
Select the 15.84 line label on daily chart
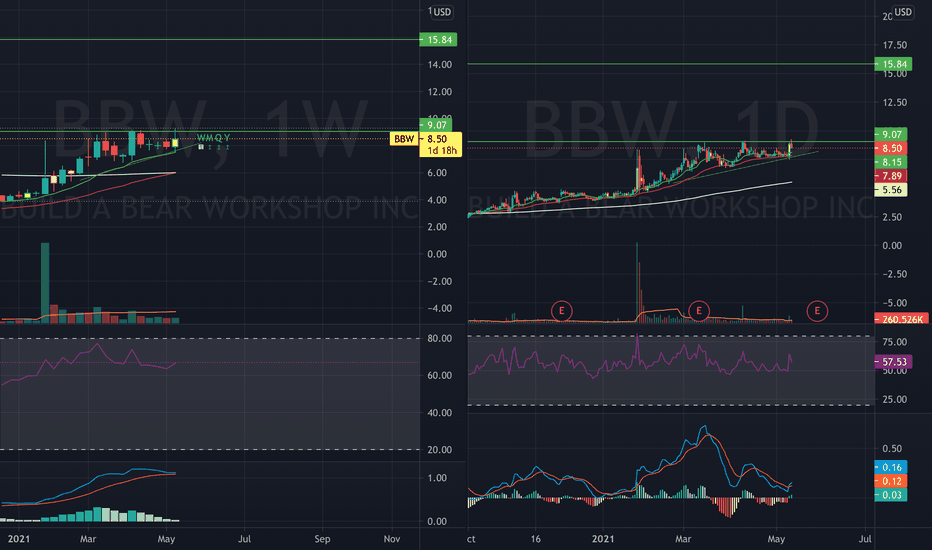pyautogui.click(x=893, y=64)
